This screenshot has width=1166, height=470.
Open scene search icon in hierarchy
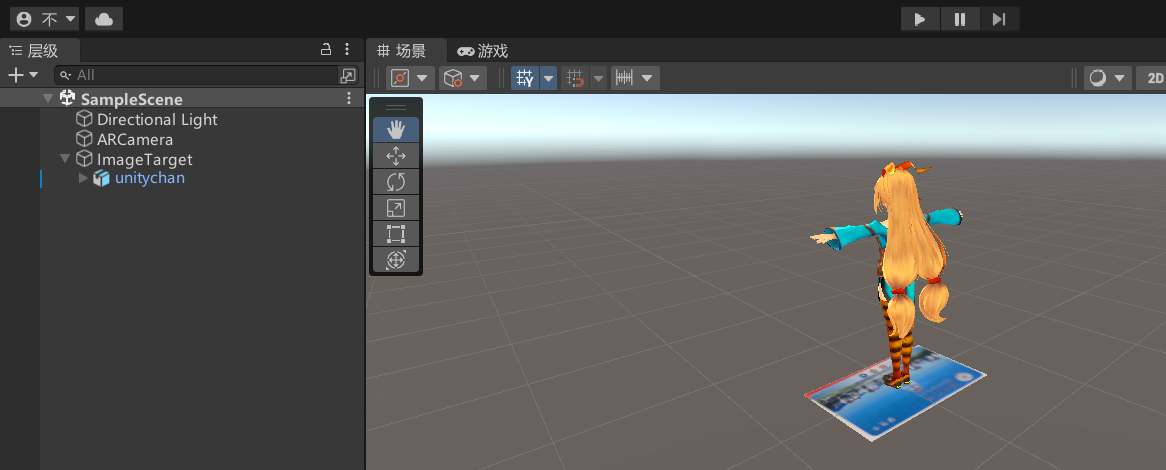click(x=348, y=75)
